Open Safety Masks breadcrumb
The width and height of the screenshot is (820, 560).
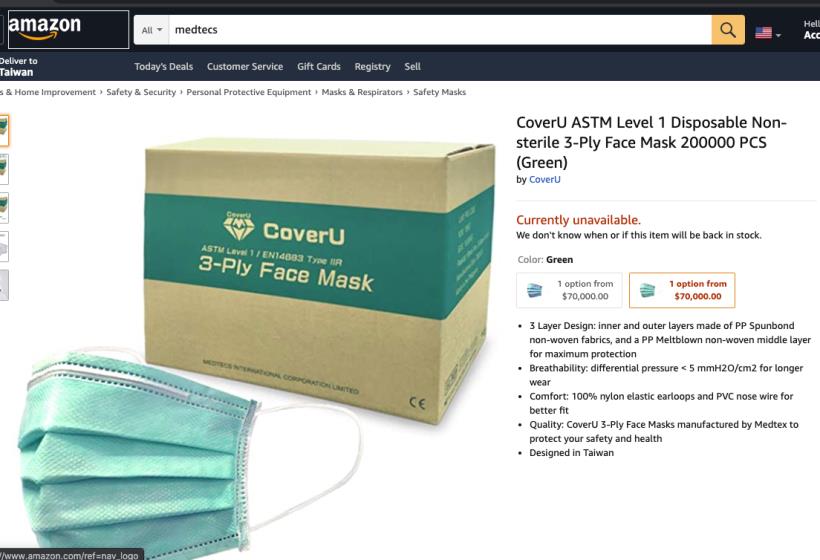(439, 92)
